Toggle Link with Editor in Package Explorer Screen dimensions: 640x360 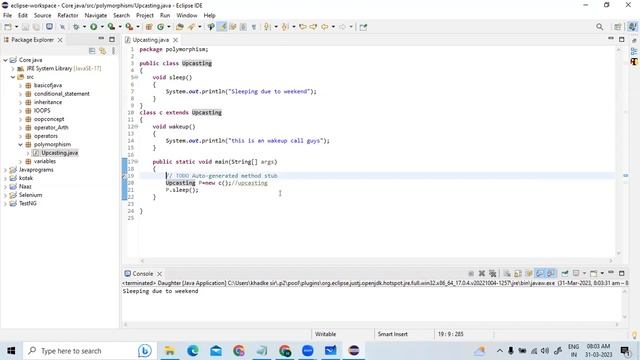click(102, 51)
